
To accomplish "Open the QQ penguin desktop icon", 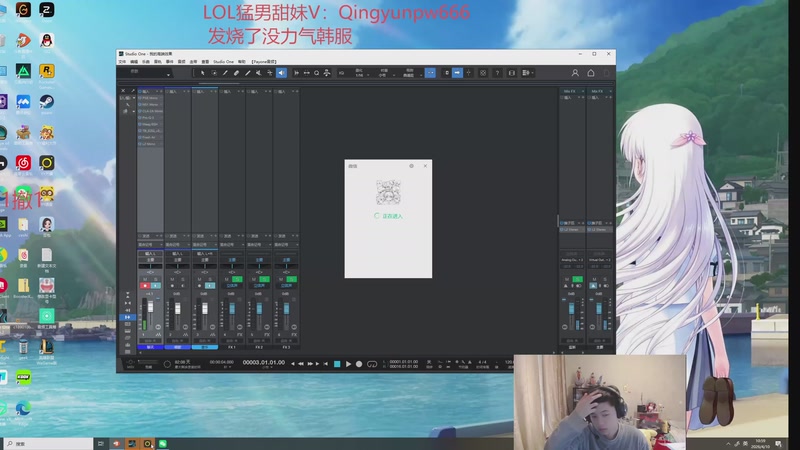I will coord(46,41).
